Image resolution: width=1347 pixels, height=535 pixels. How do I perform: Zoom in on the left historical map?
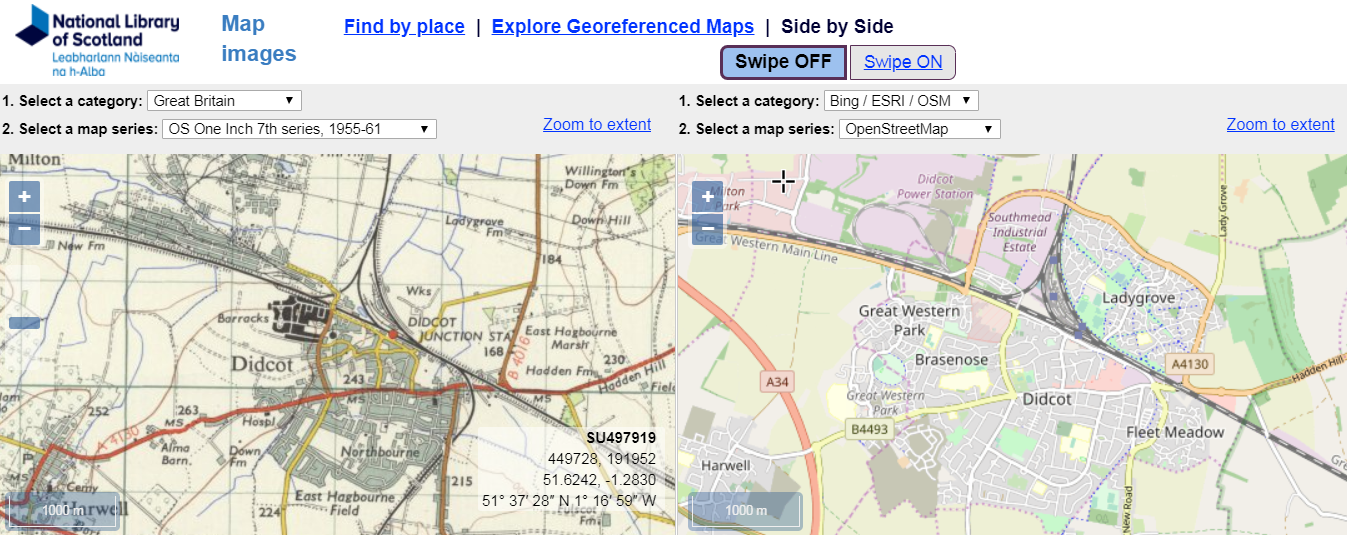tap(24, 197)
